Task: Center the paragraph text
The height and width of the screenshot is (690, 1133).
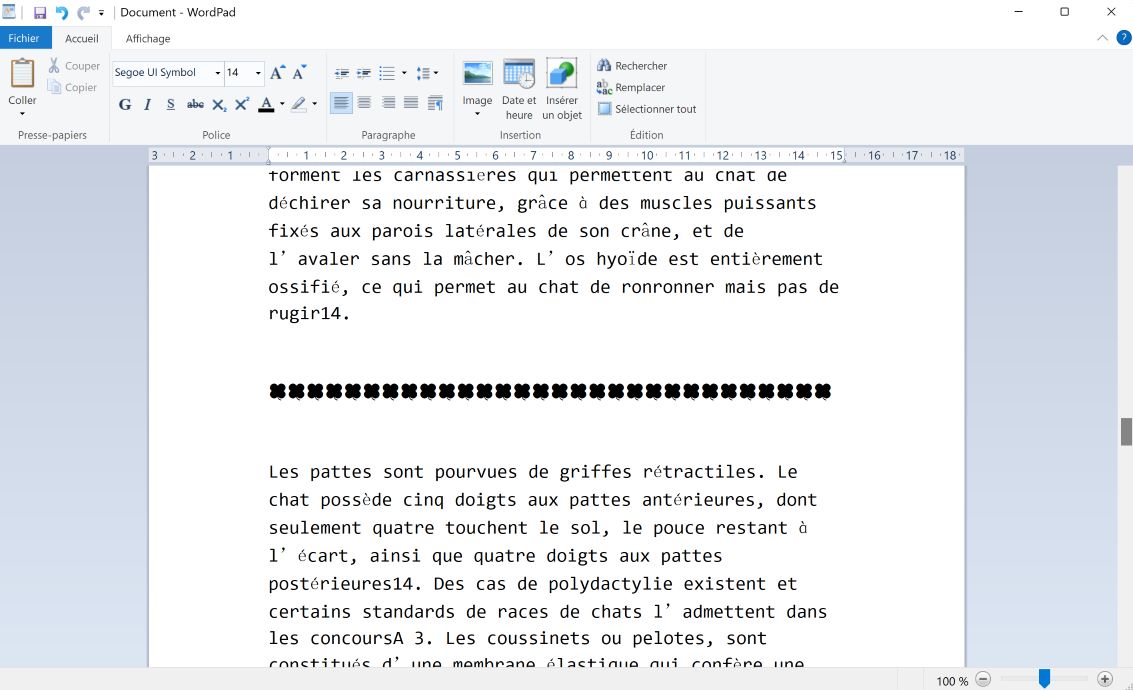Action: point(364,103)
